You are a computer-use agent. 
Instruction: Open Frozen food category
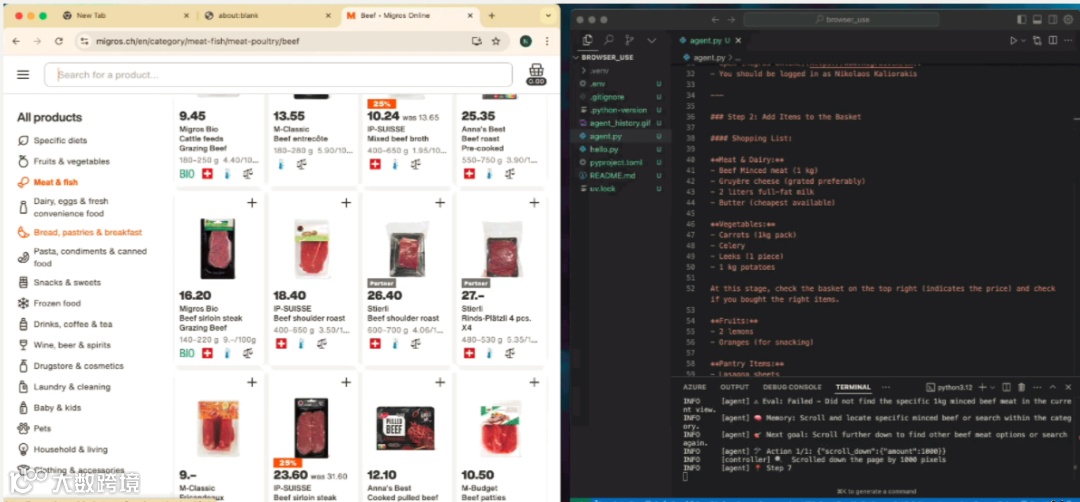56,303
